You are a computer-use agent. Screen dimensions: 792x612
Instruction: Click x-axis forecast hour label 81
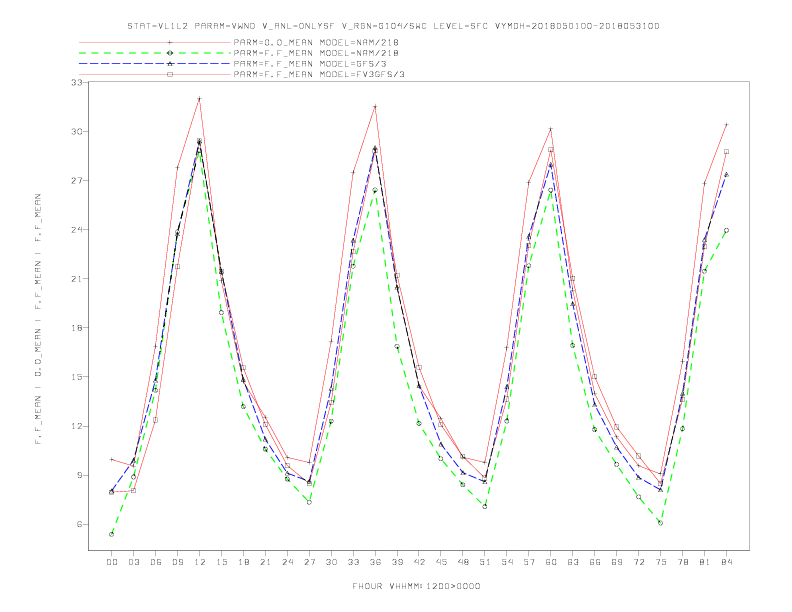(705, 562)
